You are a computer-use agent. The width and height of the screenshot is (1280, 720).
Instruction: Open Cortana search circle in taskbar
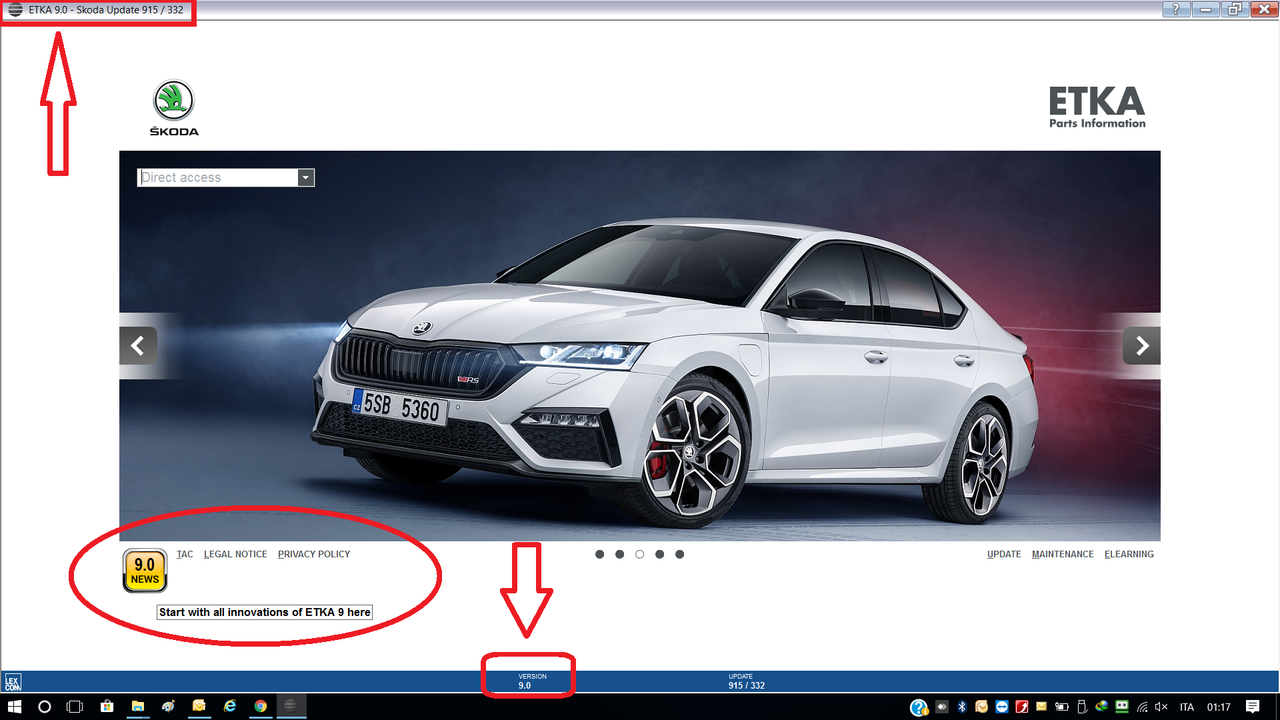point(44,707)
